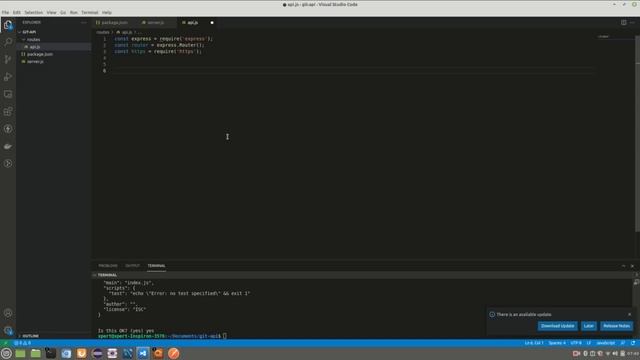Open the Thunder Client lightning icon
Screen dimensions: 640x360
[8, 129]
